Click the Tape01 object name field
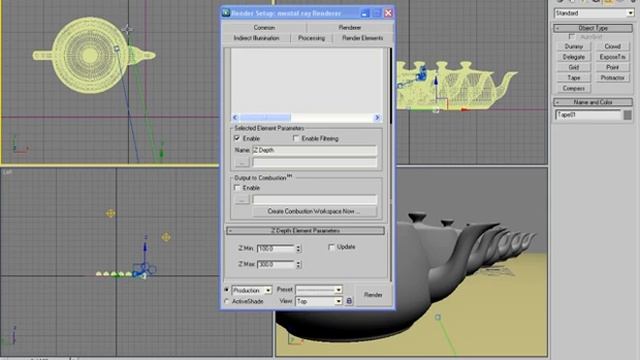This screenshot has height=360, width=640. pyautogui.click(x=588, y=115)
